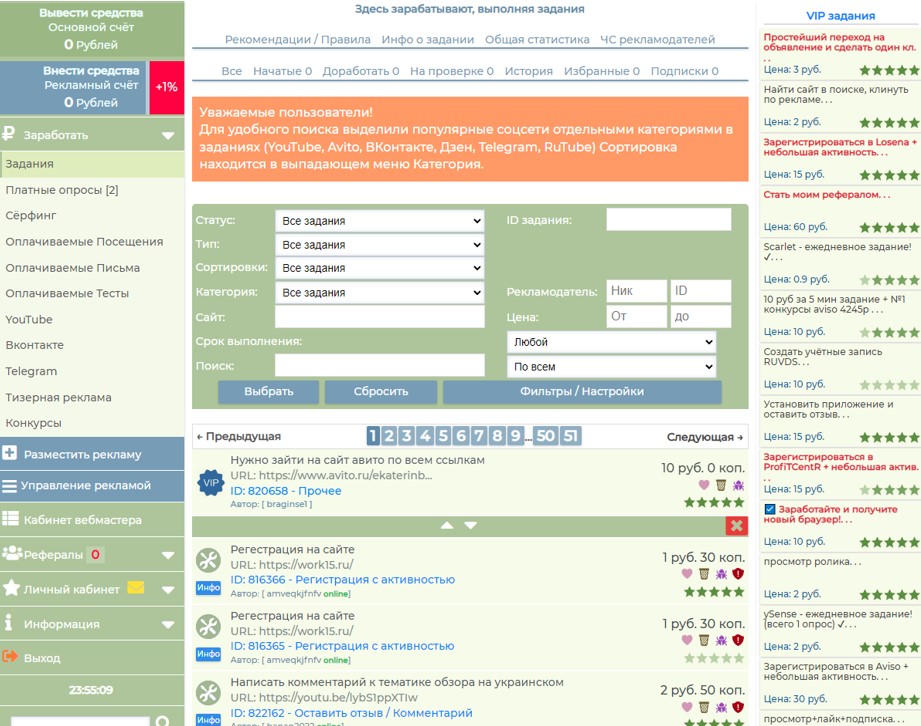Image resolution: width=921 pixels, height=726 pixels.
Task: Click the star rating of task 816365
Action: click(x=714, y=658)
